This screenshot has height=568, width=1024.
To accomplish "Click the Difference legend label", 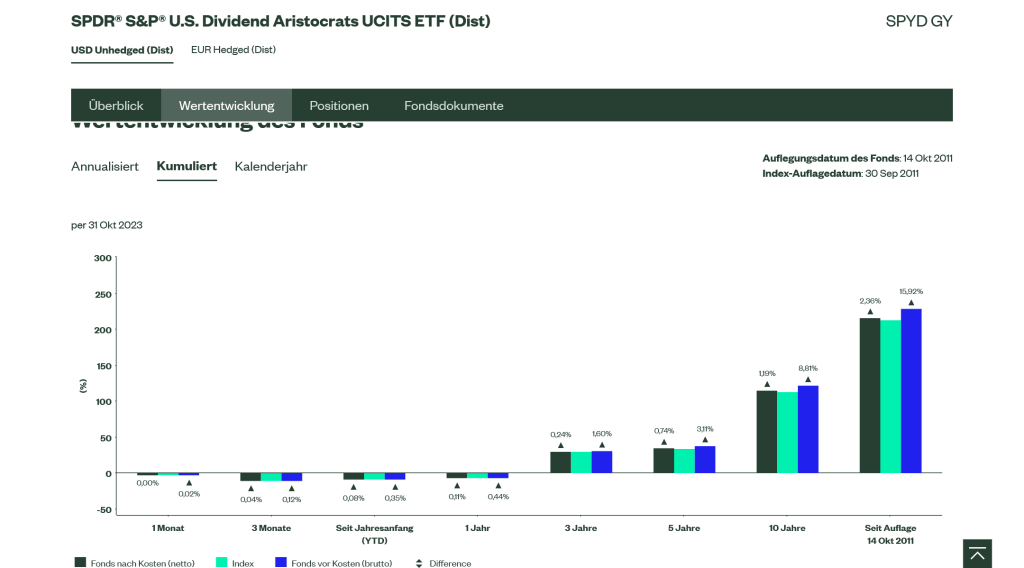I will point(450,563).
